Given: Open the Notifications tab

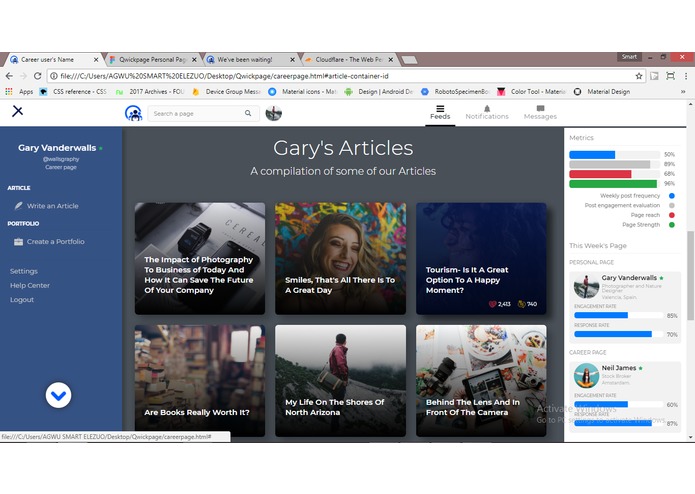Looking at the screenshot, I should [487, 113].
